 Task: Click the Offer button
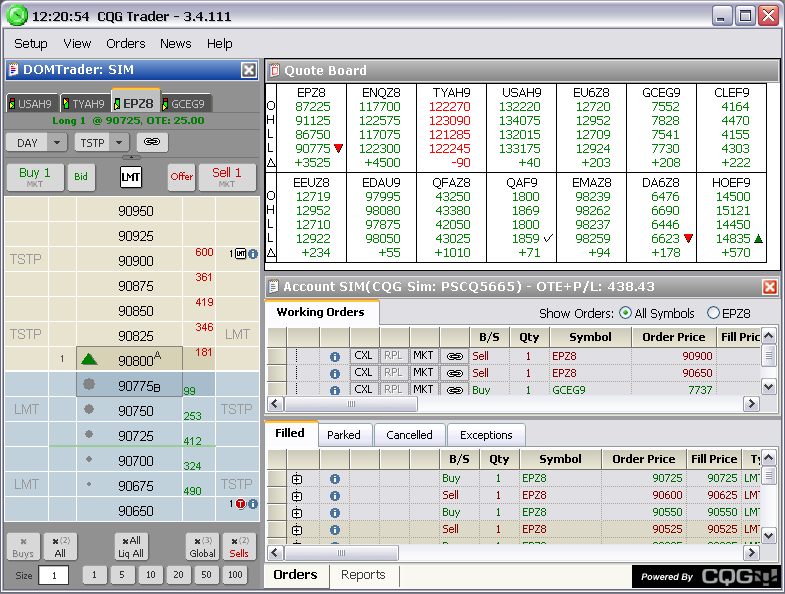click(x=181, y=177)
